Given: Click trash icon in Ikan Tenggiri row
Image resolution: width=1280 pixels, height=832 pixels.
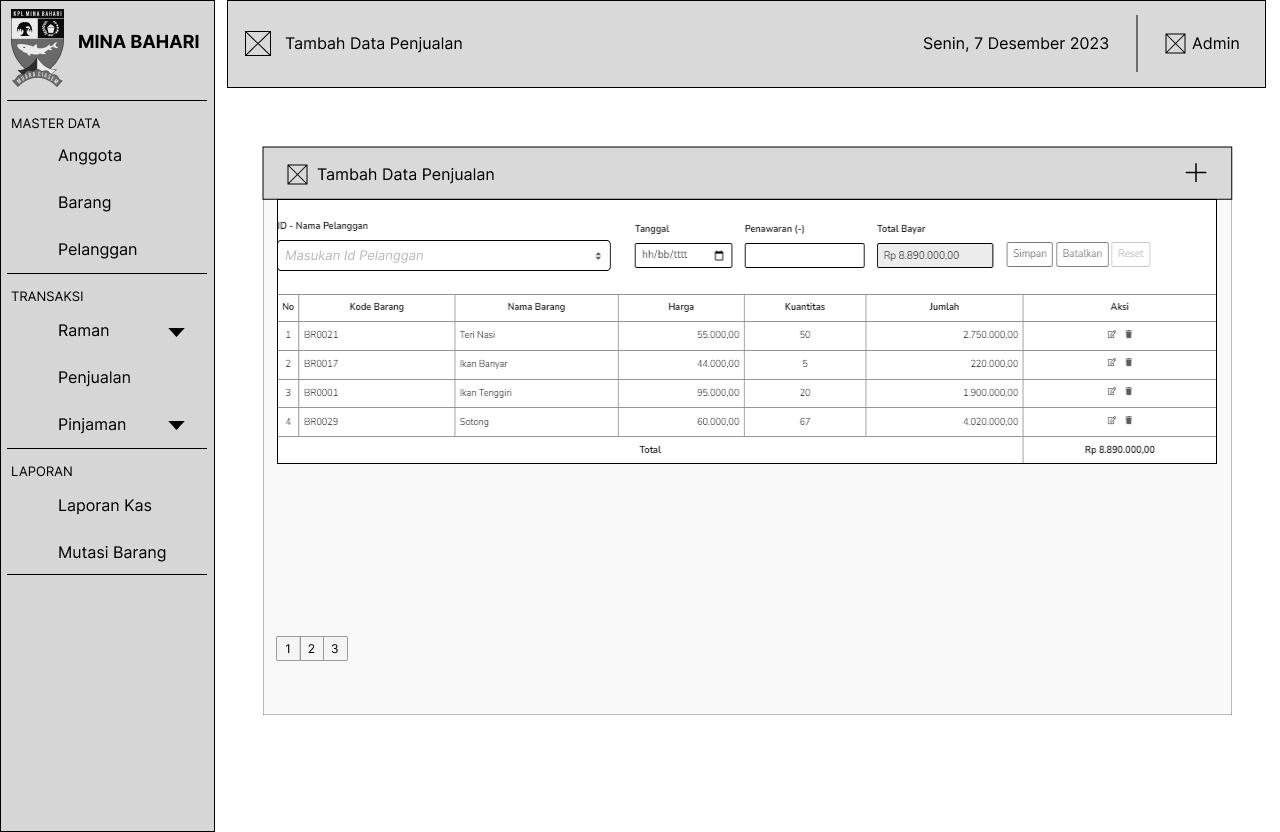Looking at the screenshot, I should click(x=1129, y=392).
